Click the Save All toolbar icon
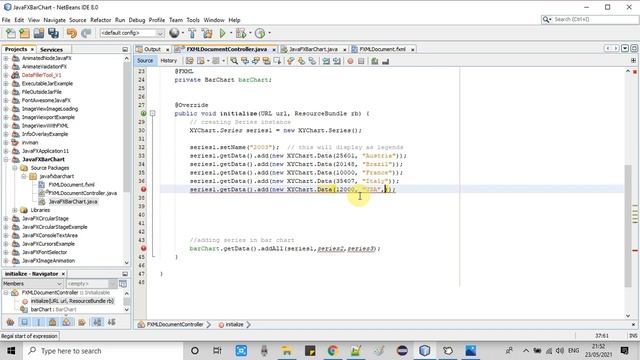Image resolution: width=640 pixels, height=360 pixels. 53,33
